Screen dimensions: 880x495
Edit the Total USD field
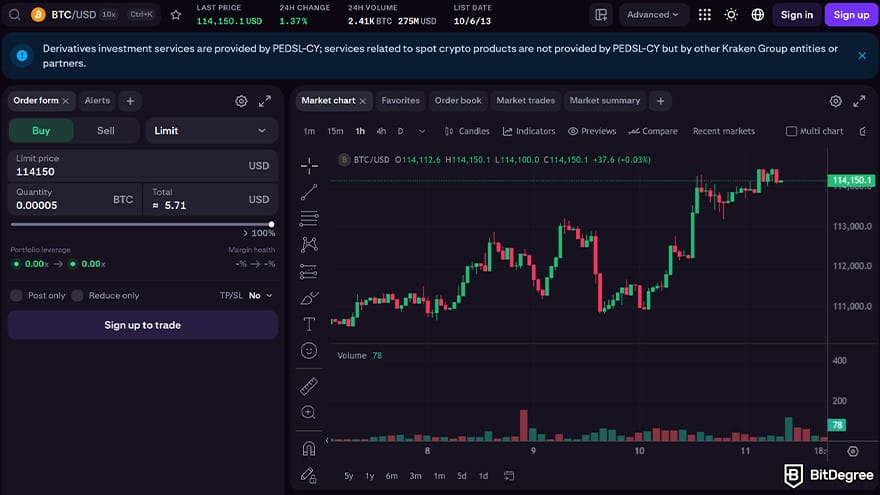[211, 199]
